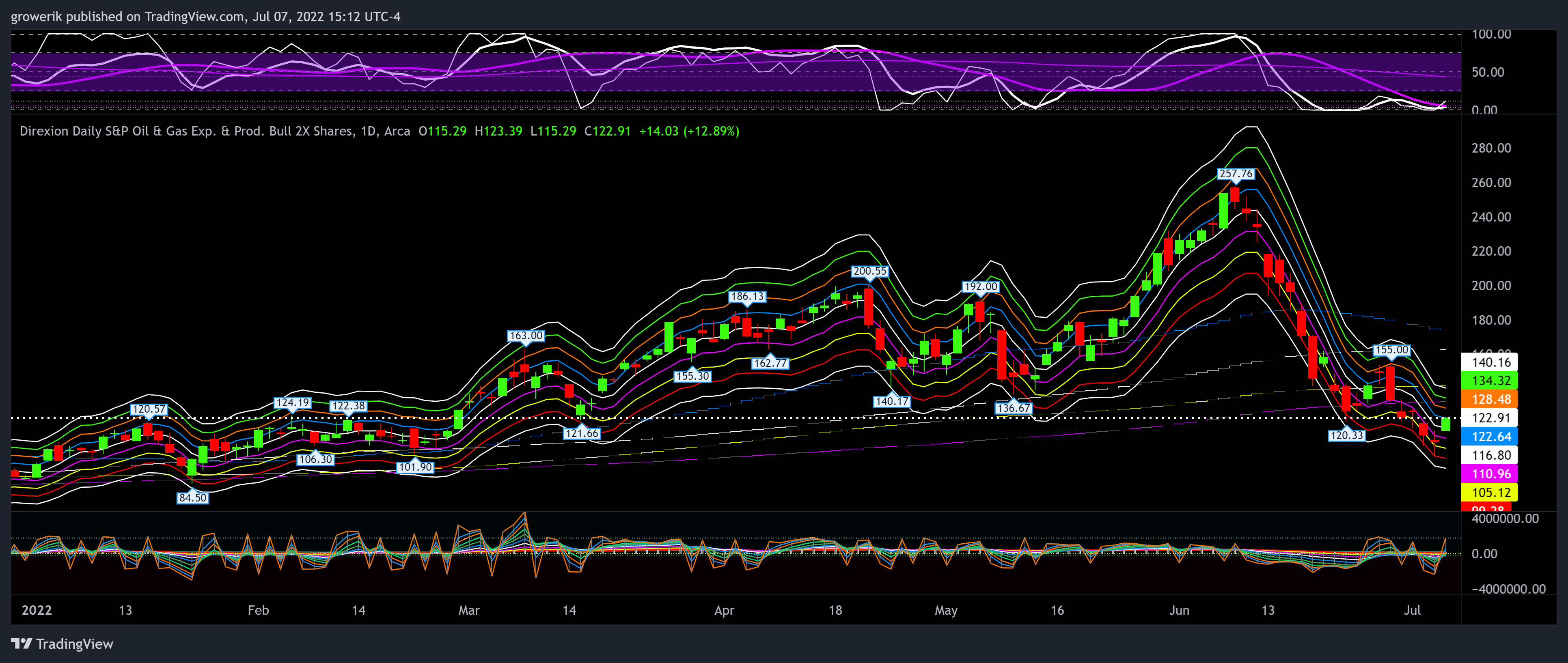The width and height of the screenshot is (1568, 663).
Task: Click the 2022 label on time axis
Action: [x=37, y=610]
